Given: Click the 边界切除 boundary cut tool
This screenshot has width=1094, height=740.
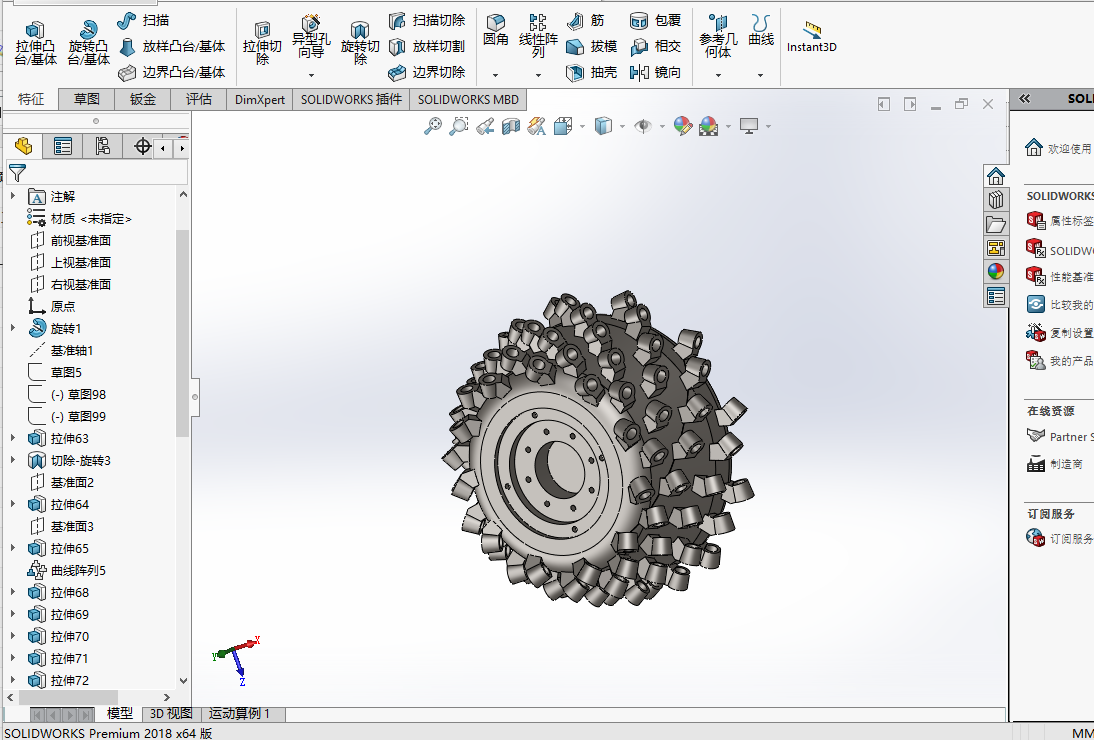Looking at the screenshot, I should pos(426,72).
